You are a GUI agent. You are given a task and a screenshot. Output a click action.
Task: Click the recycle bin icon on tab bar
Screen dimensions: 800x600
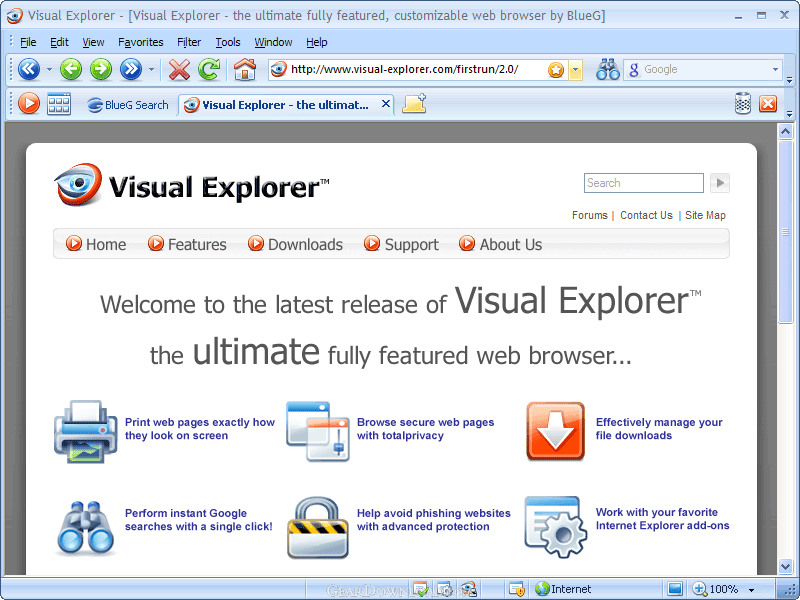[743, 104]
